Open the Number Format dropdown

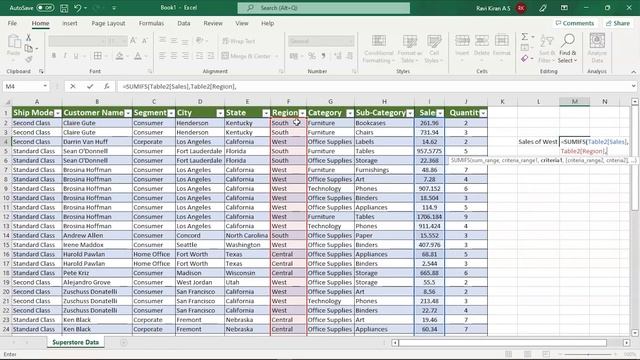tap(321, 41)
